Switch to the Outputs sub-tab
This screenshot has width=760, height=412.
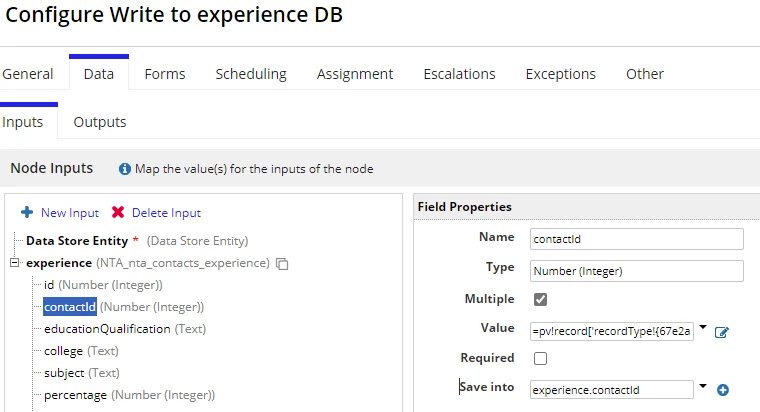(x=100, y=122)
